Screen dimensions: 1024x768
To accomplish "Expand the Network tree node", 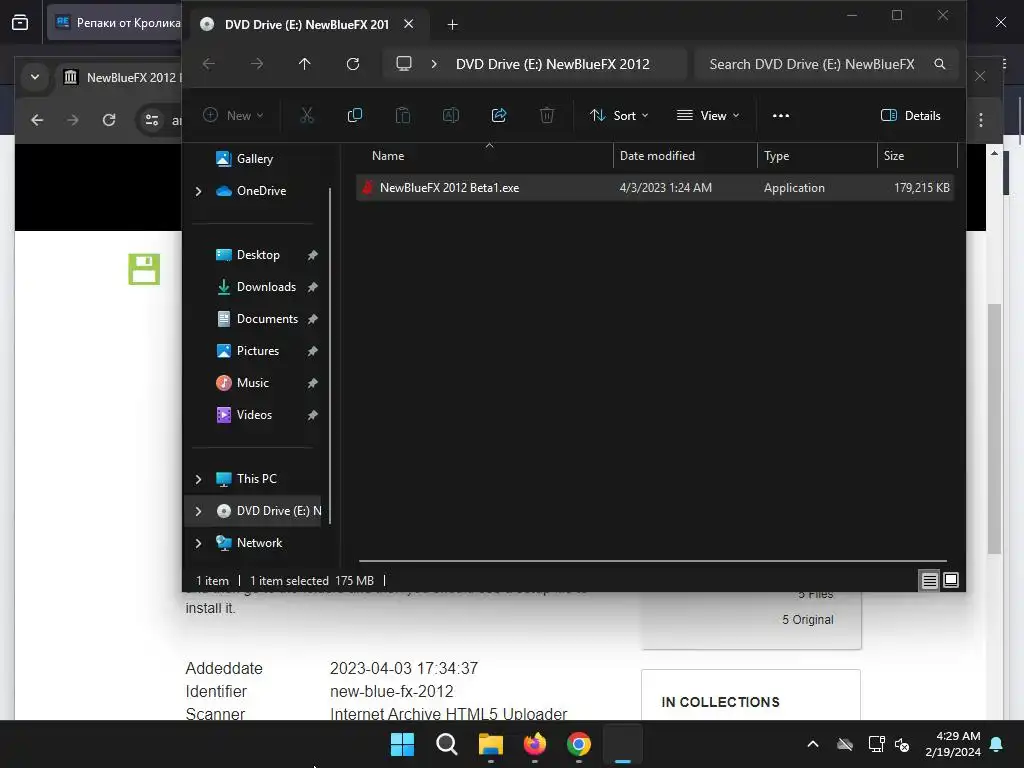I will [199, 543].
